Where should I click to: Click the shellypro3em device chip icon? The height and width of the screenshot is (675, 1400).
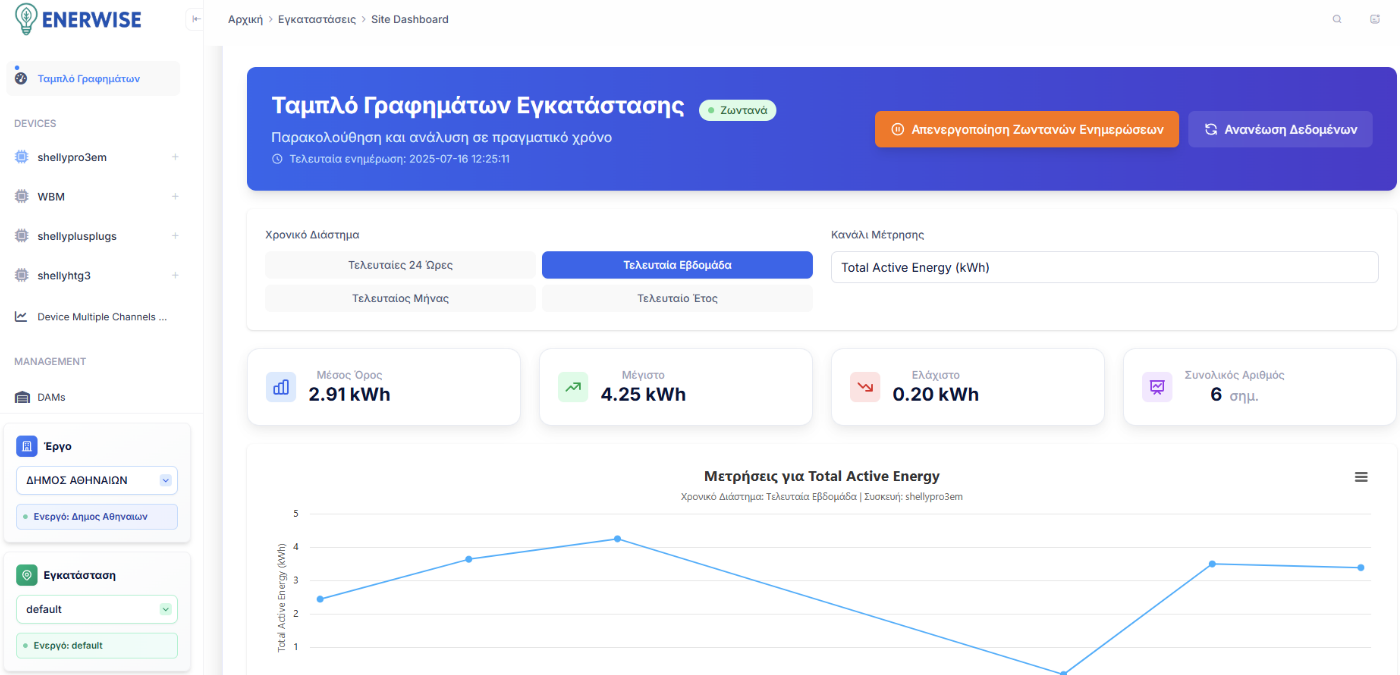21,158
